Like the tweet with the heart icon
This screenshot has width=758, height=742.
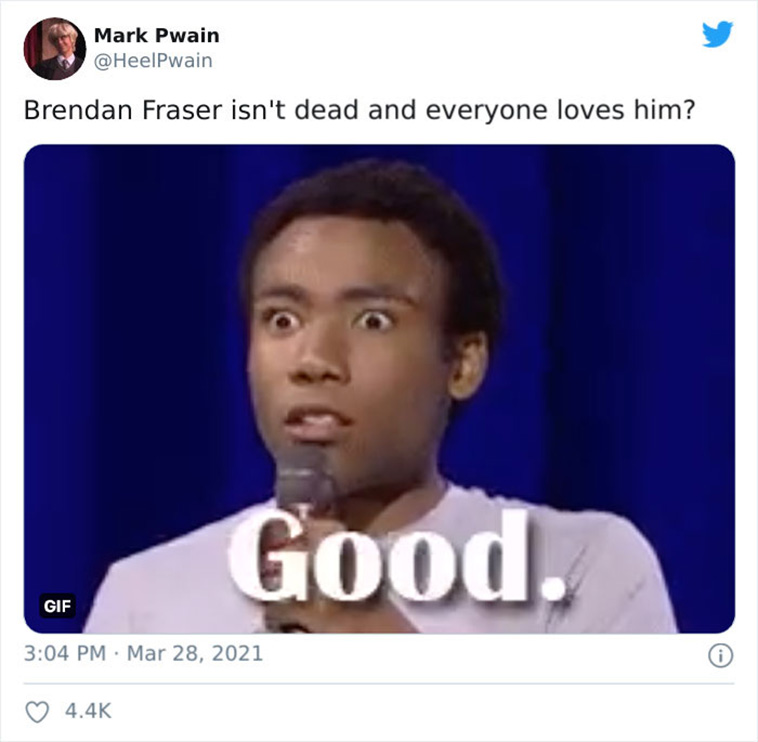click(x=37, y=712)
